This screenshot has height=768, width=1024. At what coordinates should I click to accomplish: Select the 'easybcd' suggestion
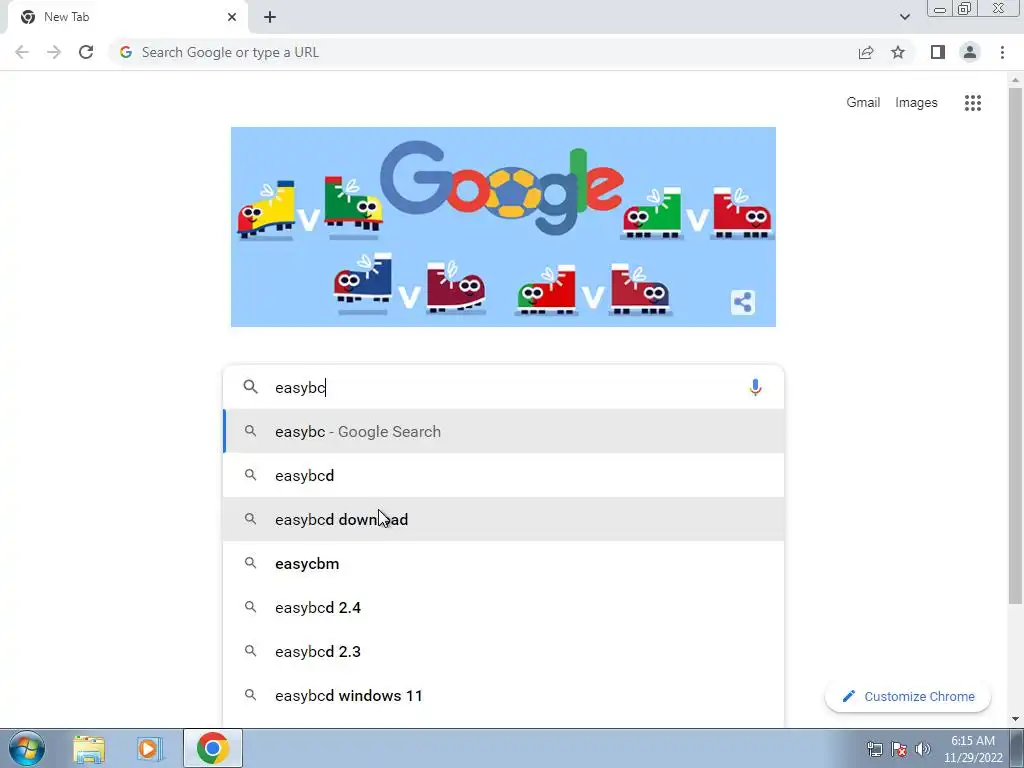point(503,475)
